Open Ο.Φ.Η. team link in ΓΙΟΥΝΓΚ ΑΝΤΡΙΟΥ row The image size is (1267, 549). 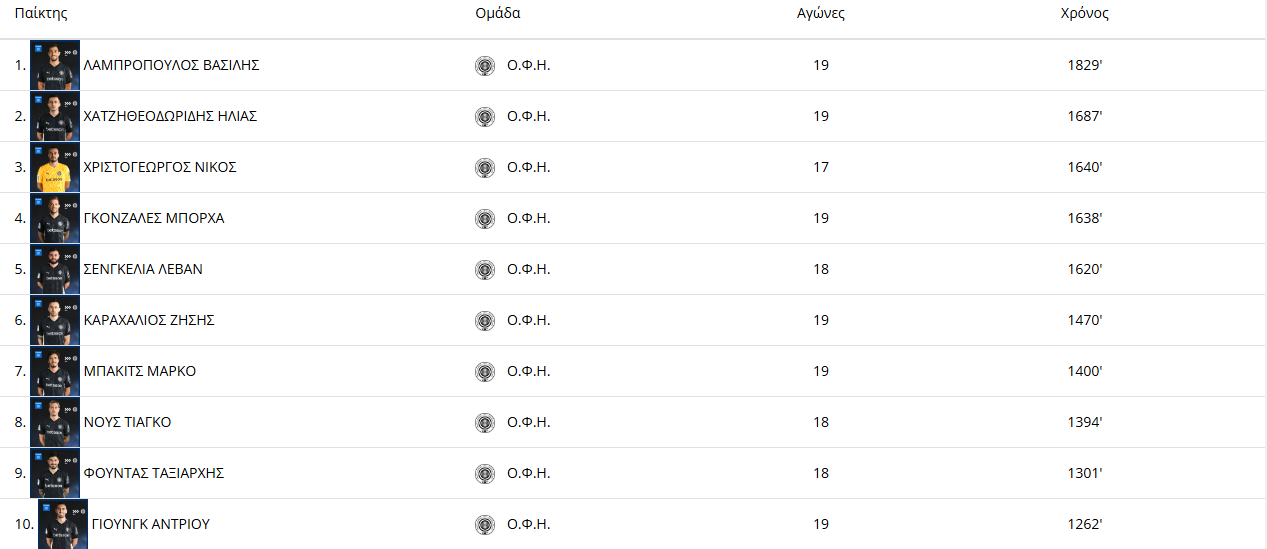click(x=529, y=524)
